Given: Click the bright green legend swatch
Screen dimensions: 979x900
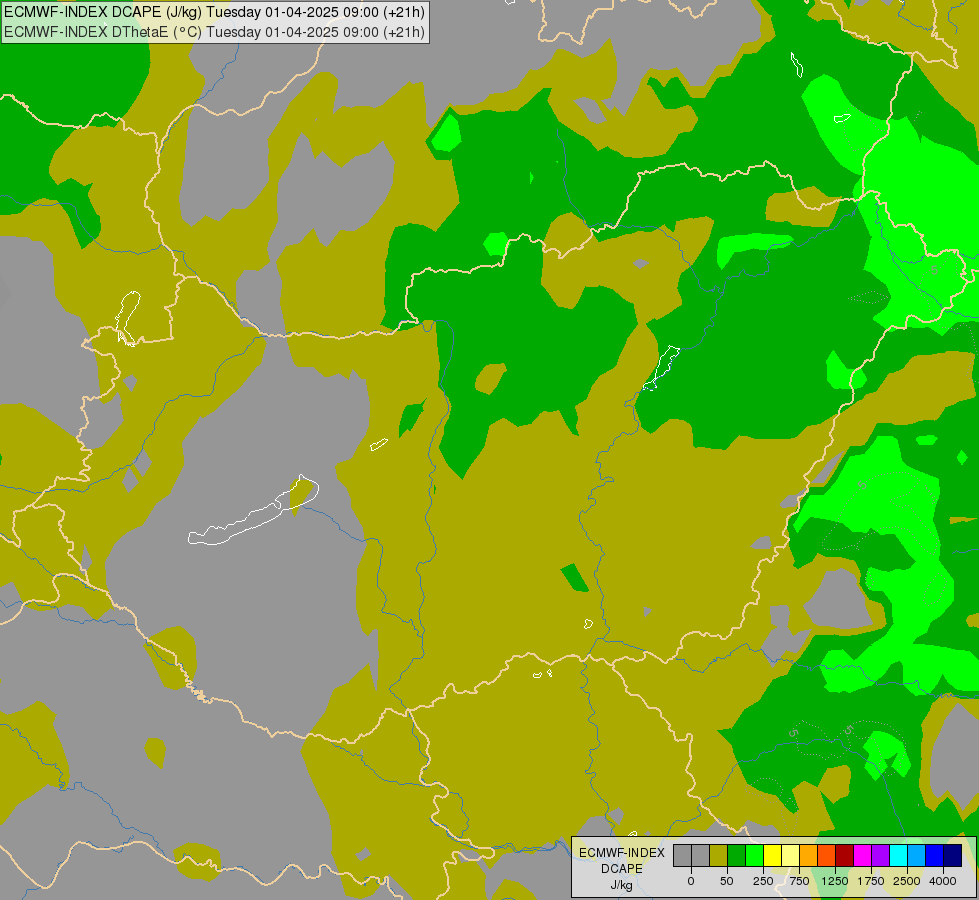Looking at the screenshot, I should 755,855.
